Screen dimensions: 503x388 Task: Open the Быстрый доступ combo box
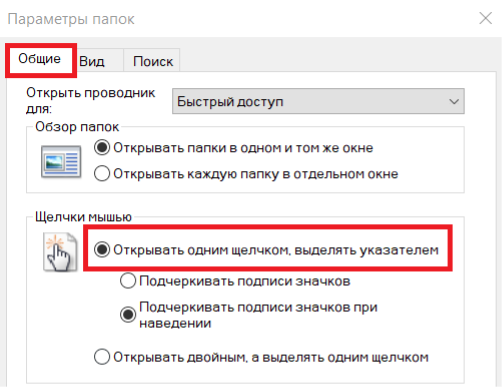pyautogui.click(x=318, y=101)
